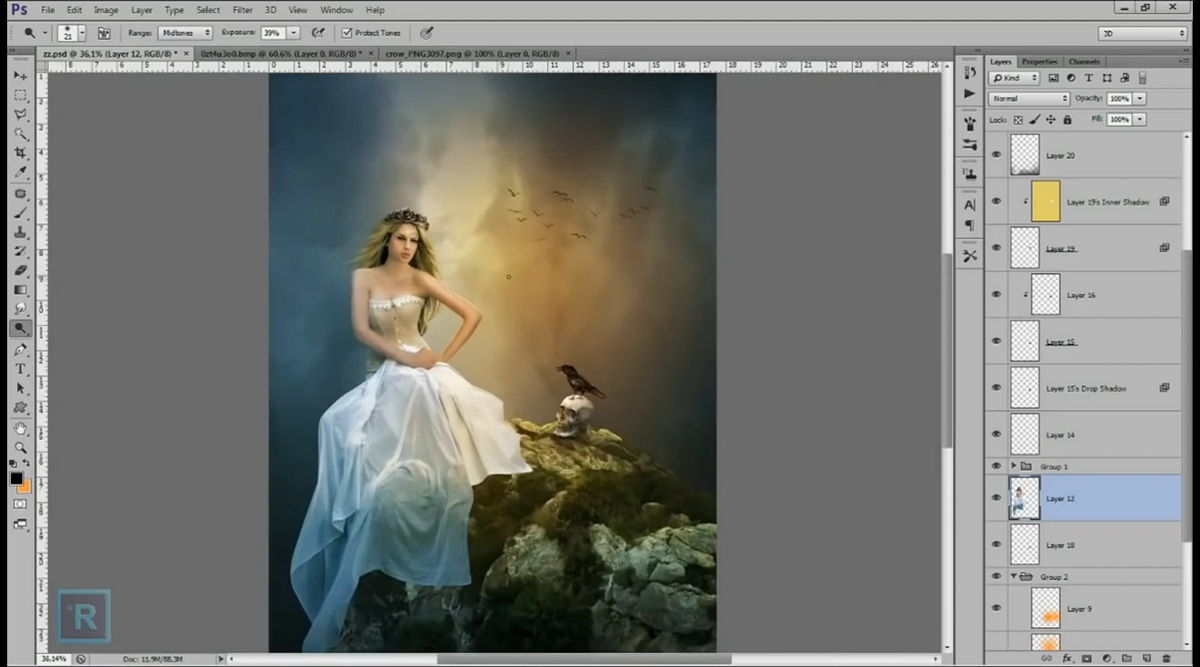The image size is (1200, 667).
Task: Select the Eraser tool
Action: 20,270
